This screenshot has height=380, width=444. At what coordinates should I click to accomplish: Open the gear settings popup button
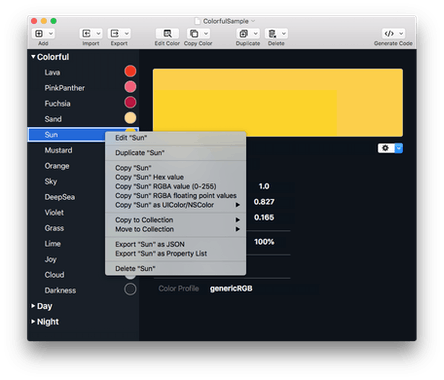[x=390, y=148]
